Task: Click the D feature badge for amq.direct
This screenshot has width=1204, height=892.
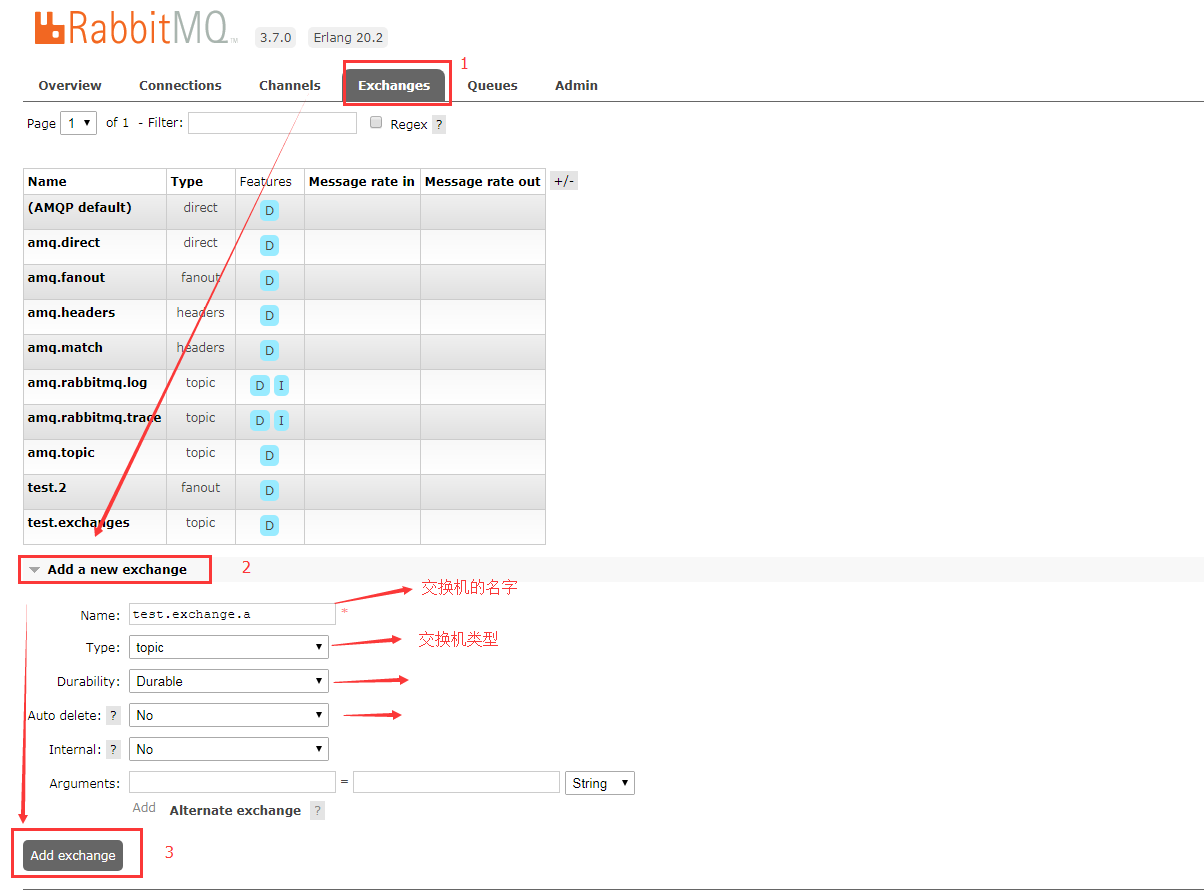Action: pos(269,246)
